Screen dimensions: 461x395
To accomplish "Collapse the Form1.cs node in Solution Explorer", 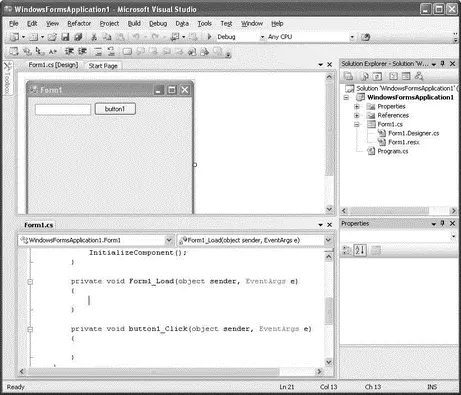I will [x=357, y=124].
